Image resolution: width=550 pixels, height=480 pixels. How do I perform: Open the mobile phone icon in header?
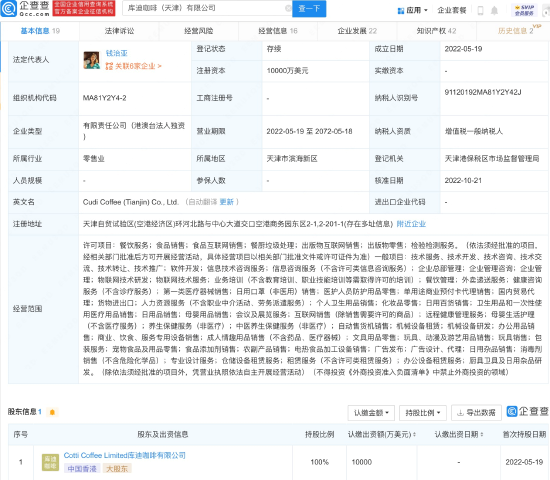481,11
